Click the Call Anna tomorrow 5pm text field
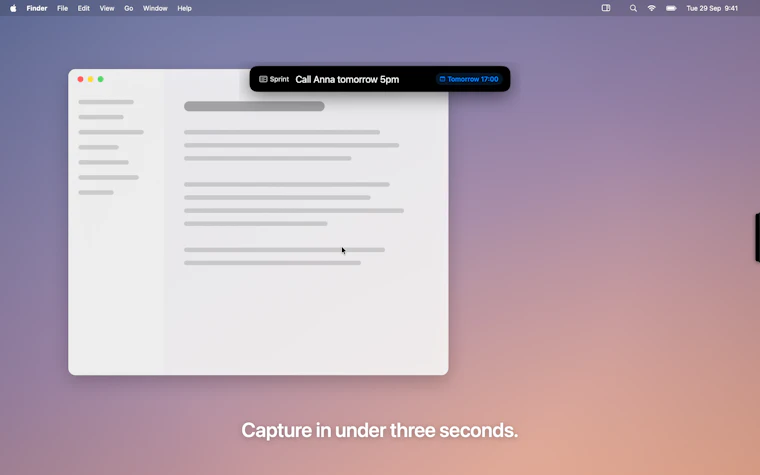This screenshot has width=760, height=475. [347, 79]
